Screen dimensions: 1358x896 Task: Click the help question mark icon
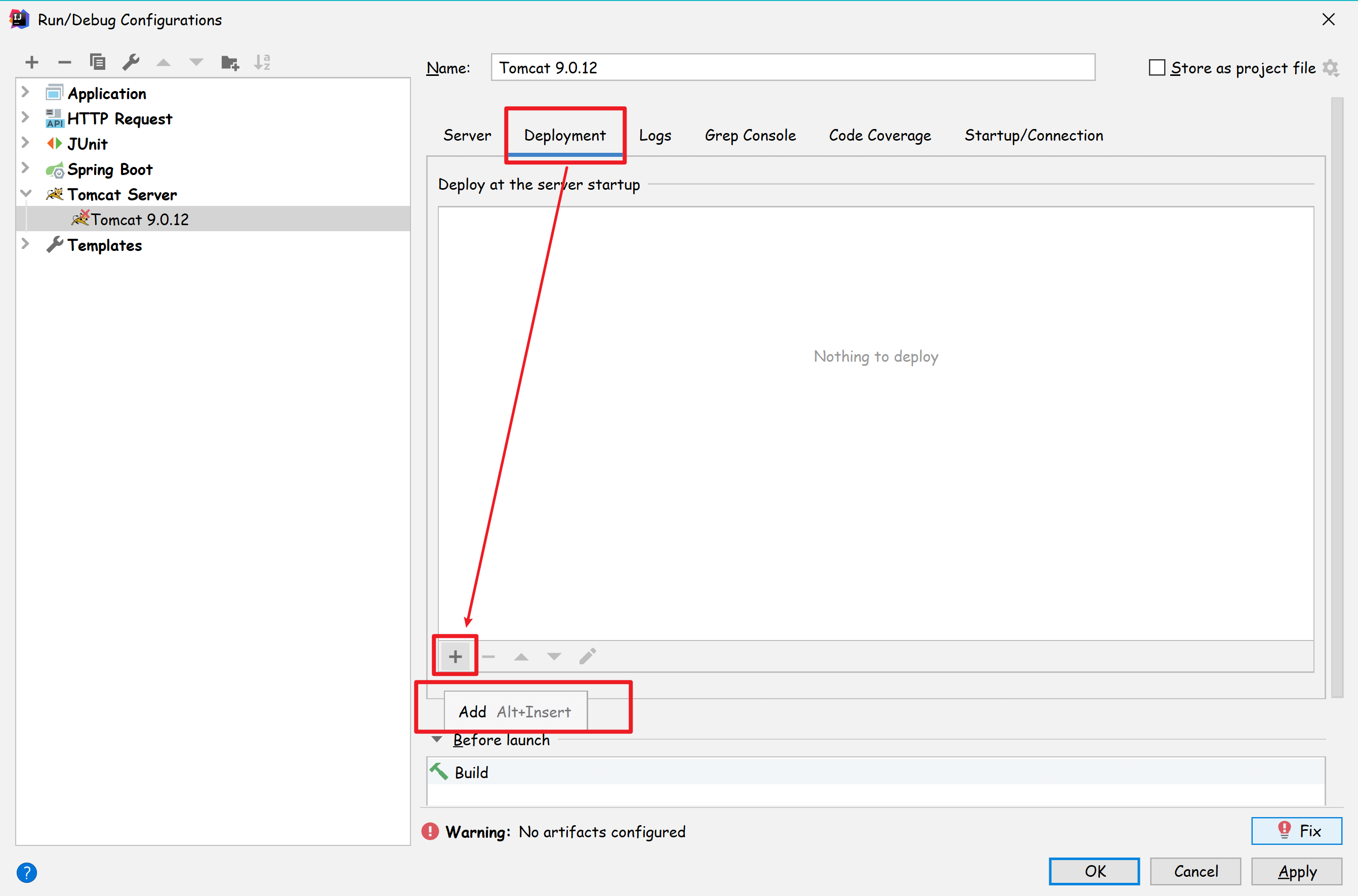point(27,872)
